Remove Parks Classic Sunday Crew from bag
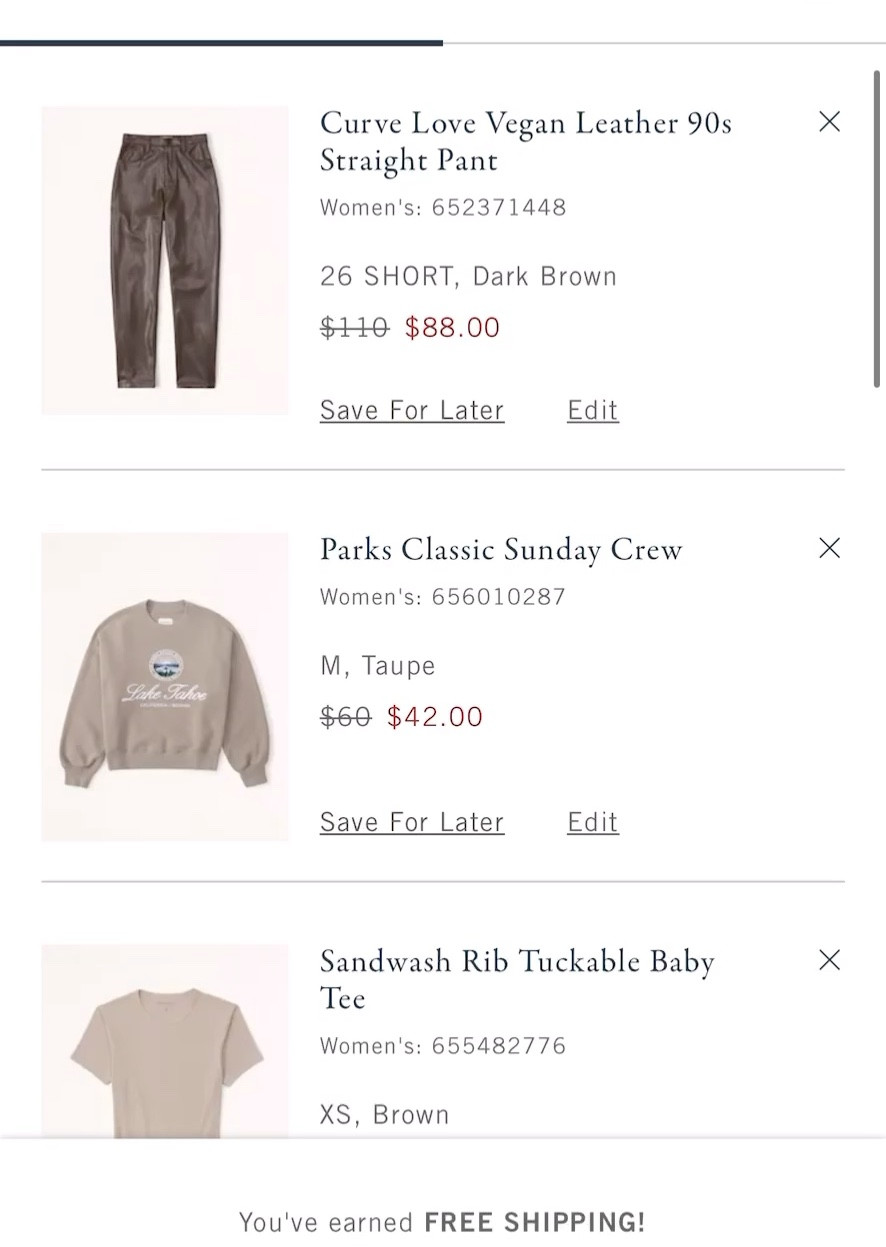Image resolution: width=886 pixels, height=1247 pixels. click(829, 548)
